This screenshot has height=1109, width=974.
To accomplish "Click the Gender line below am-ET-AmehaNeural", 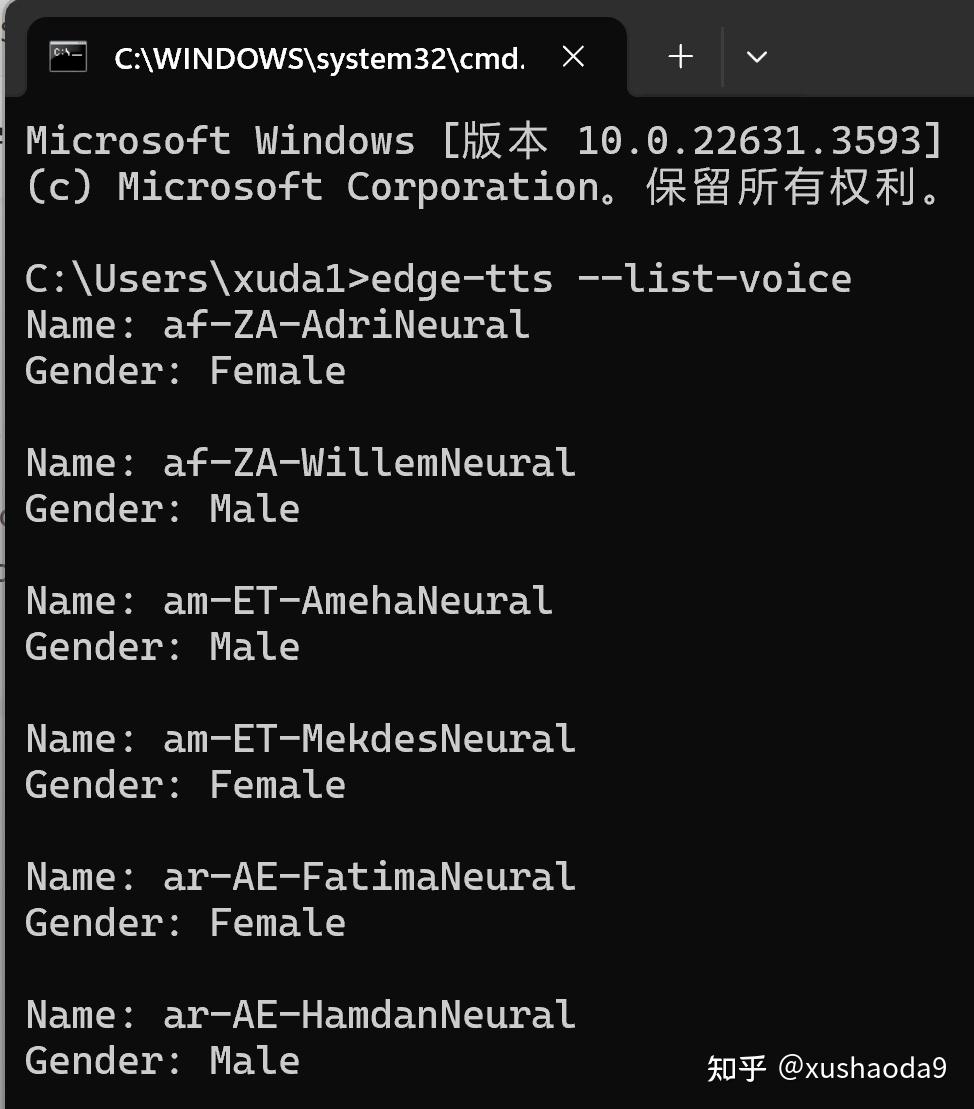I will click(162, 647).
